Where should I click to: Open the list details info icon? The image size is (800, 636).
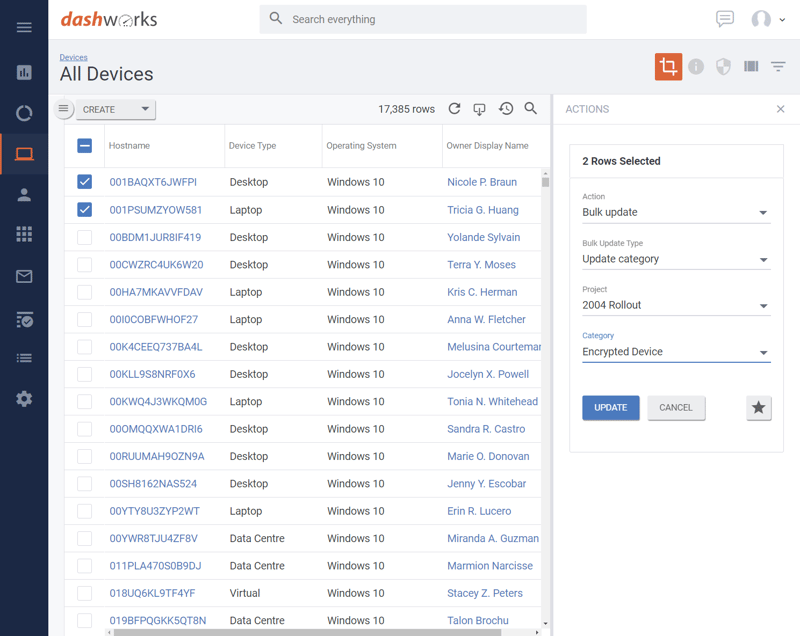click(x=696, y=66)
